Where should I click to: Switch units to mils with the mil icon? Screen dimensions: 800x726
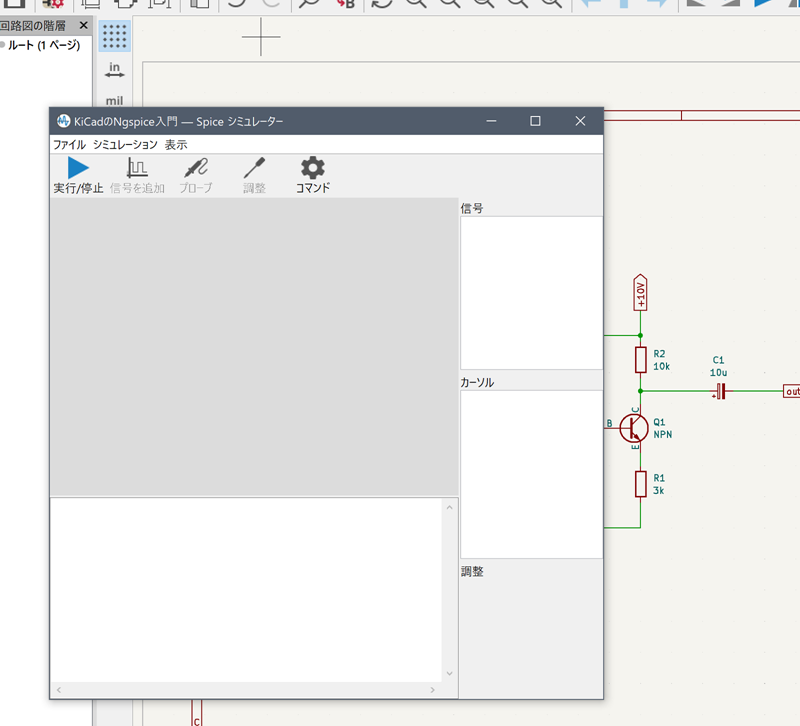pos(114,101)
